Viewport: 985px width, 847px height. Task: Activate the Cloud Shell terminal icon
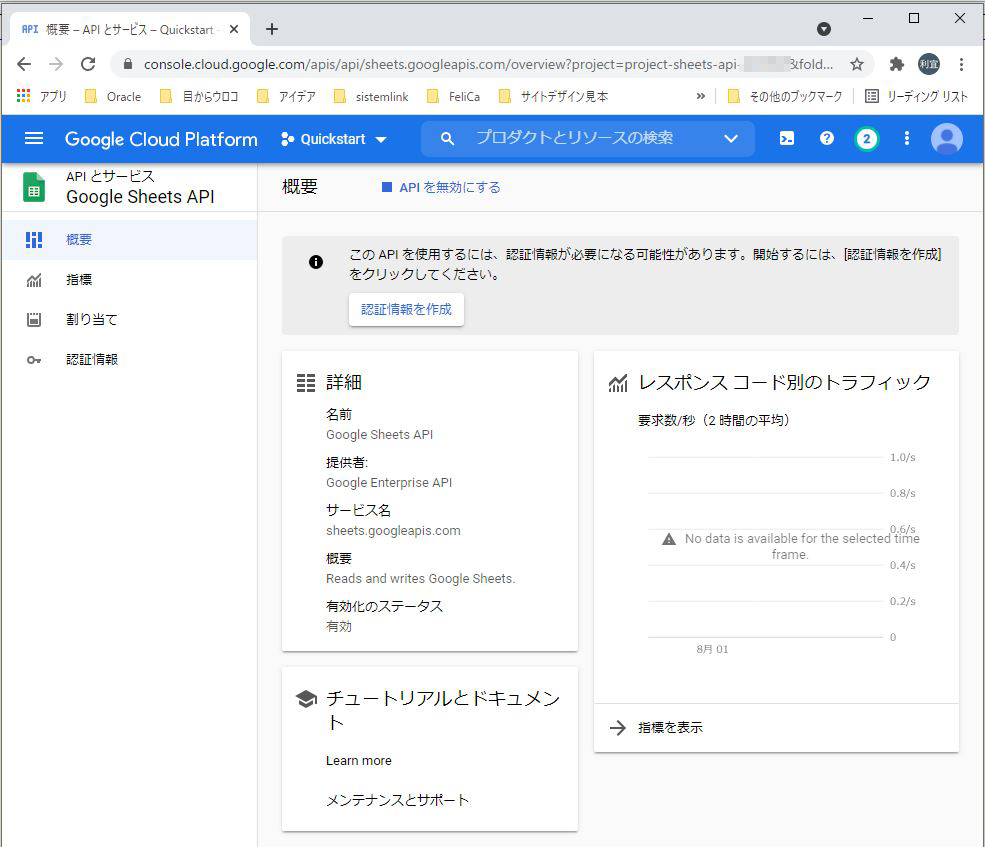click(786, 139)
